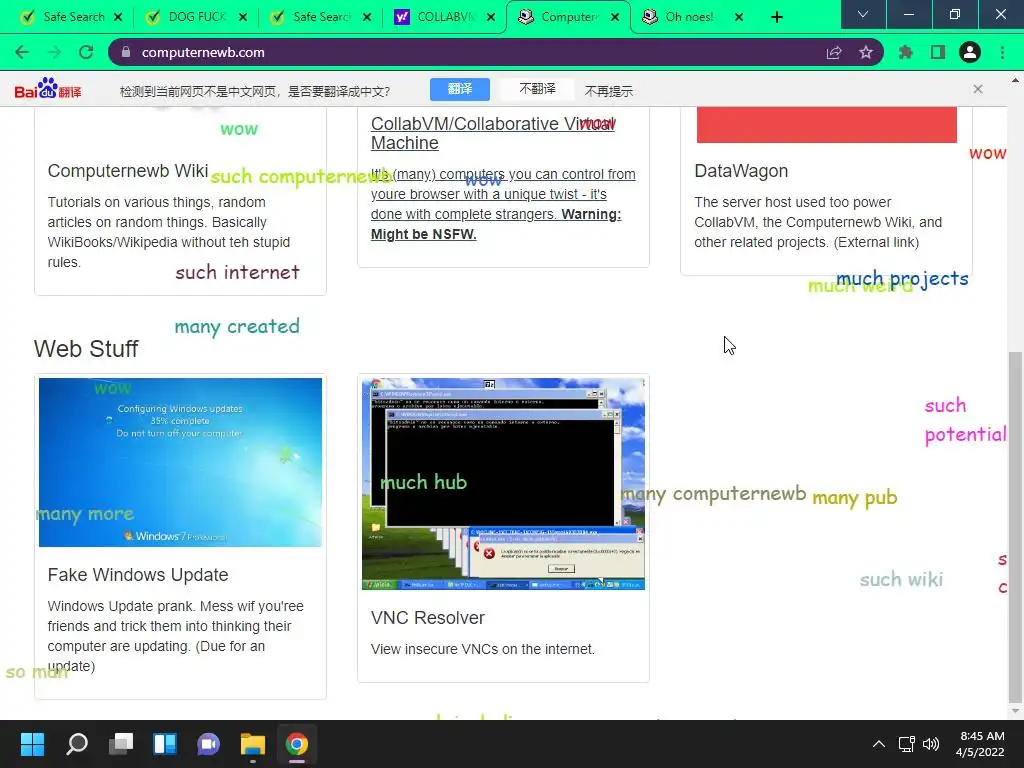The height and width of the screenshot is (768, 1024).
Task: Click the page's vertical scrollbar thumb
Action: [1015, 526]
